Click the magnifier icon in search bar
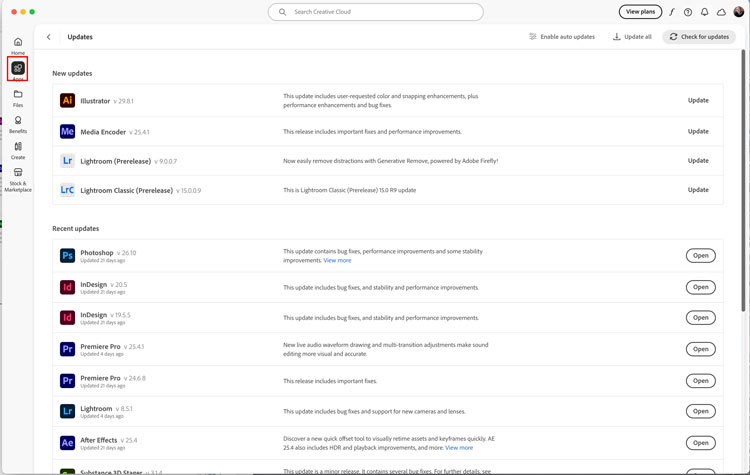750x475 pixels. tap(282, 12)
